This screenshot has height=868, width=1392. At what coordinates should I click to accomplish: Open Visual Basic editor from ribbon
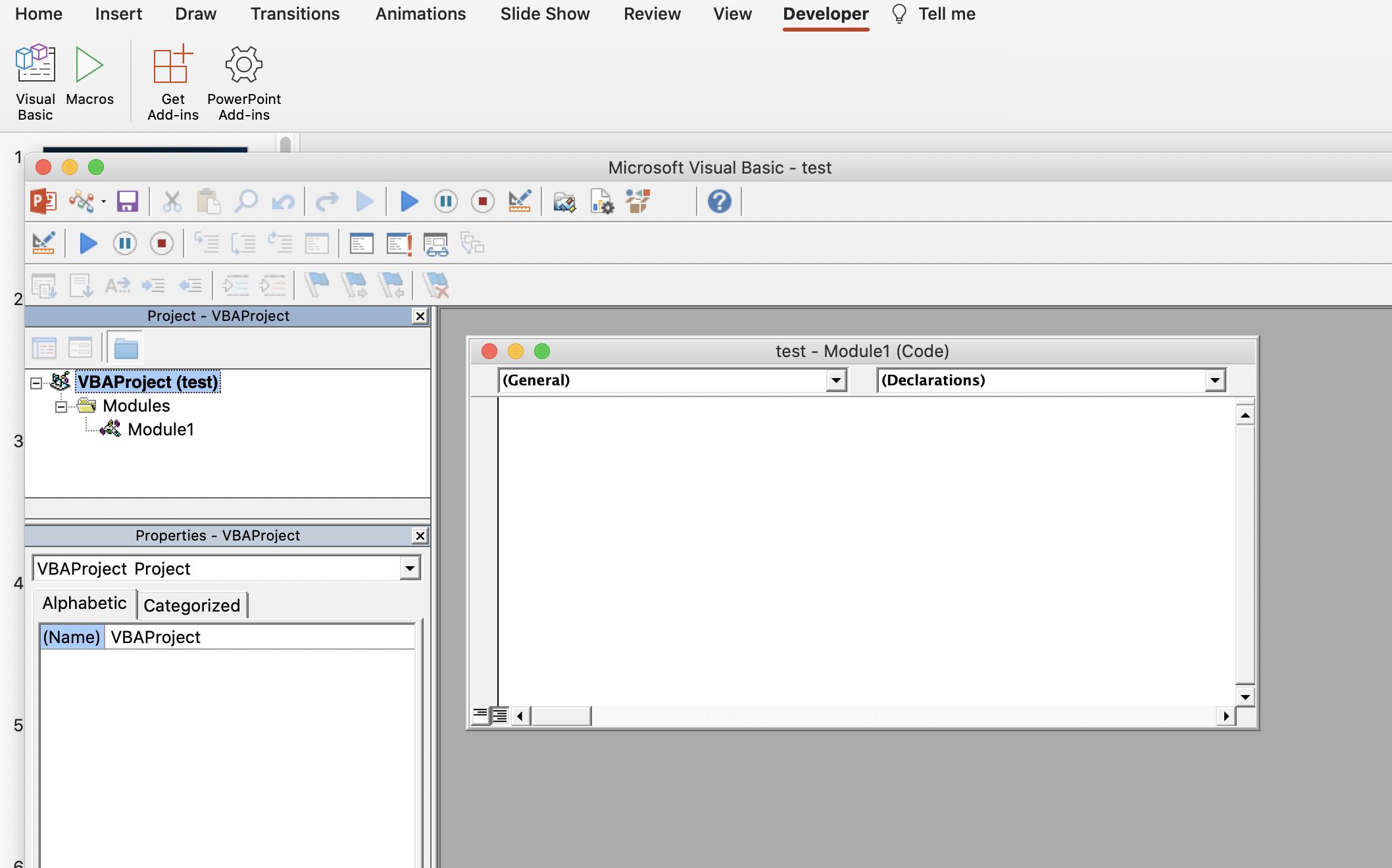(x=36, y=82)
